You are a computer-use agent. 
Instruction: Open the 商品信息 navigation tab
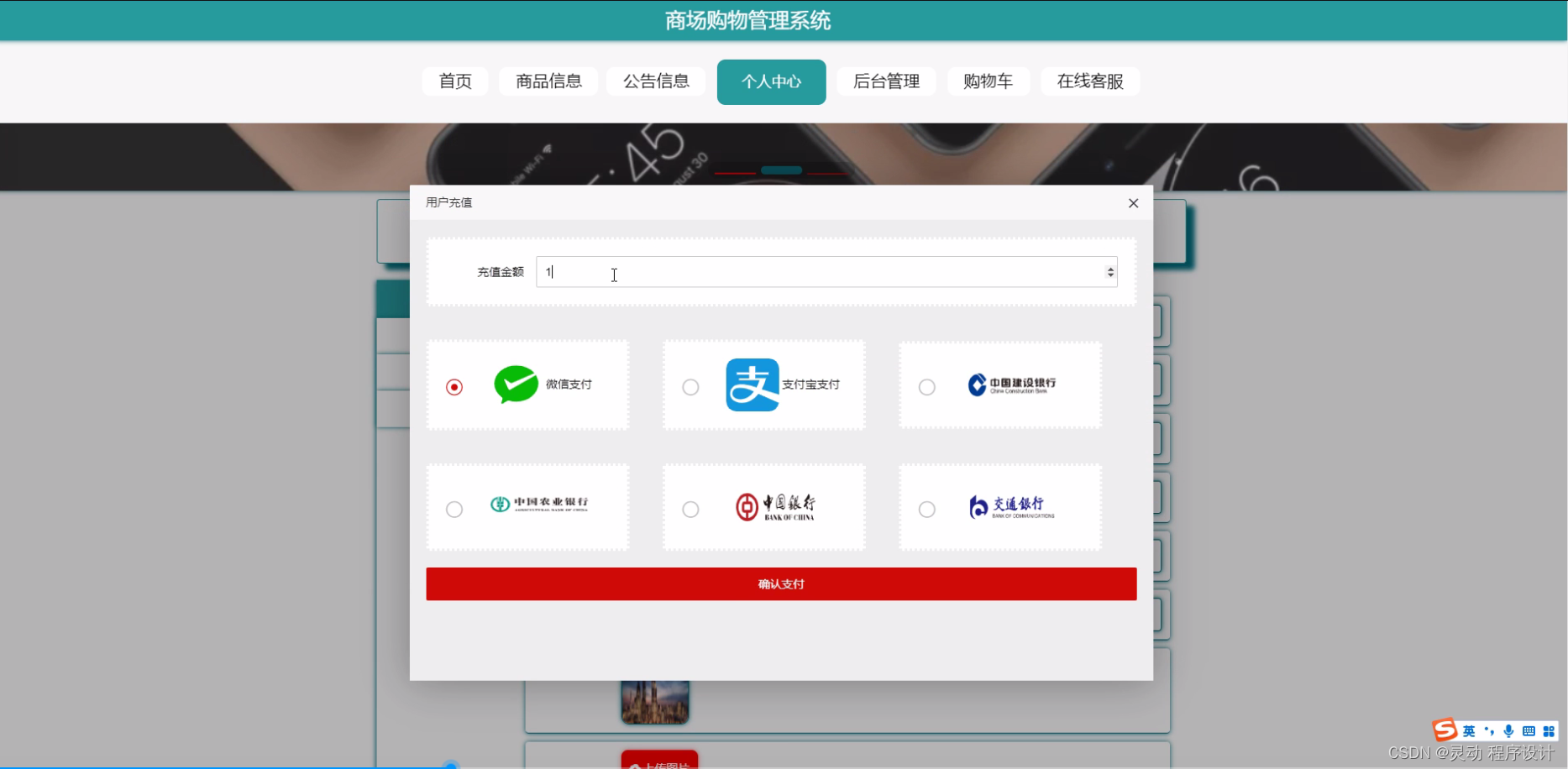pyautogui.click(x=548, y=81)
